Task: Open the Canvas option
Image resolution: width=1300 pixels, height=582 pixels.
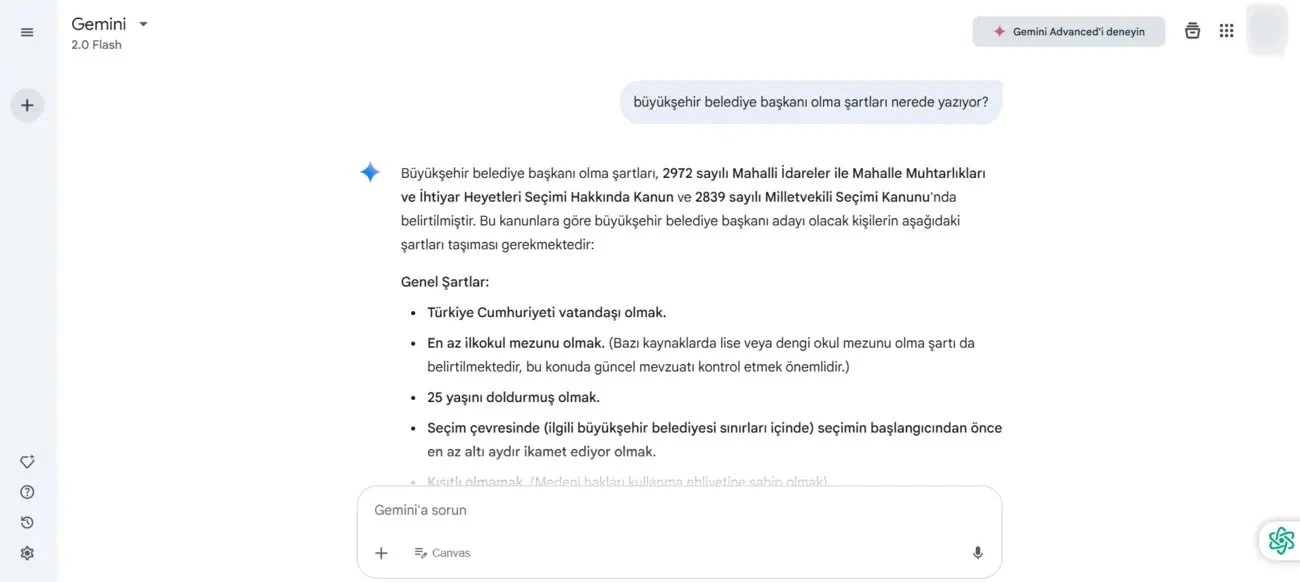Action: 442,553
